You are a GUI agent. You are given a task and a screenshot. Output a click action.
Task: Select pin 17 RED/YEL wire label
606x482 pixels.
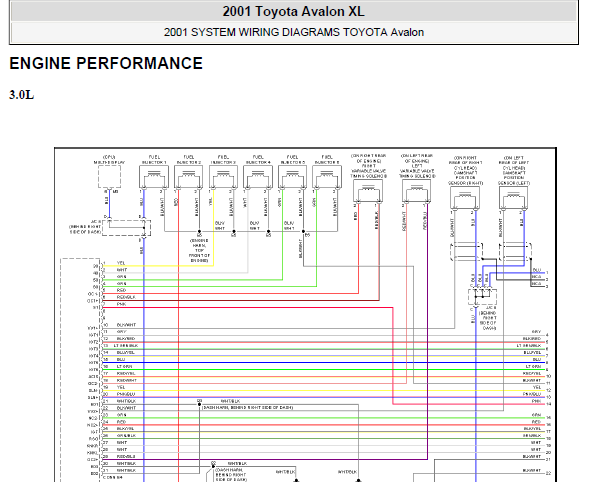126,374
